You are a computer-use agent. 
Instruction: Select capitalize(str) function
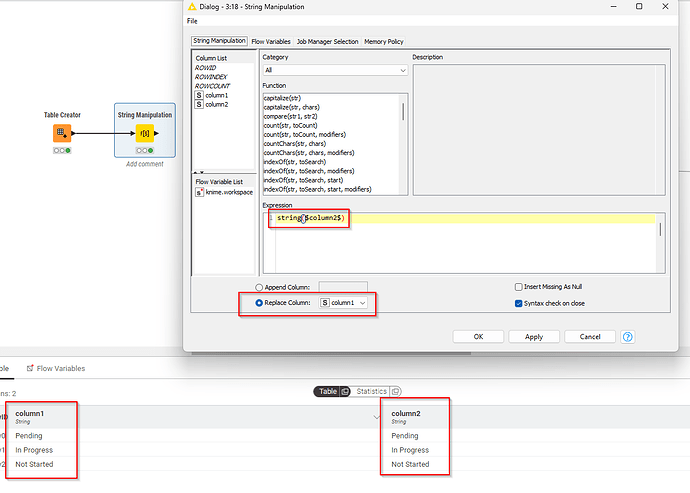[282, 98]
